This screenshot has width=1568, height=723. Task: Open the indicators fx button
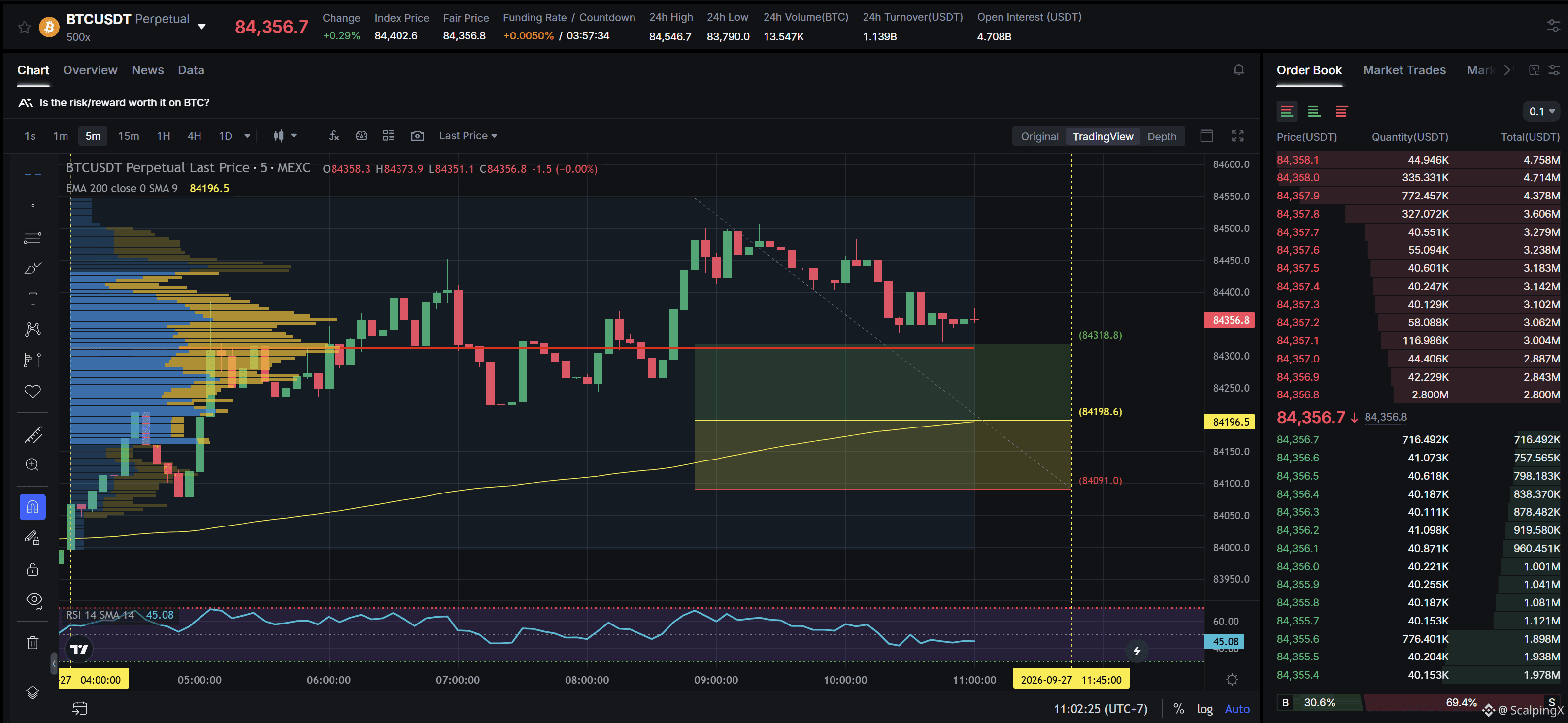click(x=334, y=136)
